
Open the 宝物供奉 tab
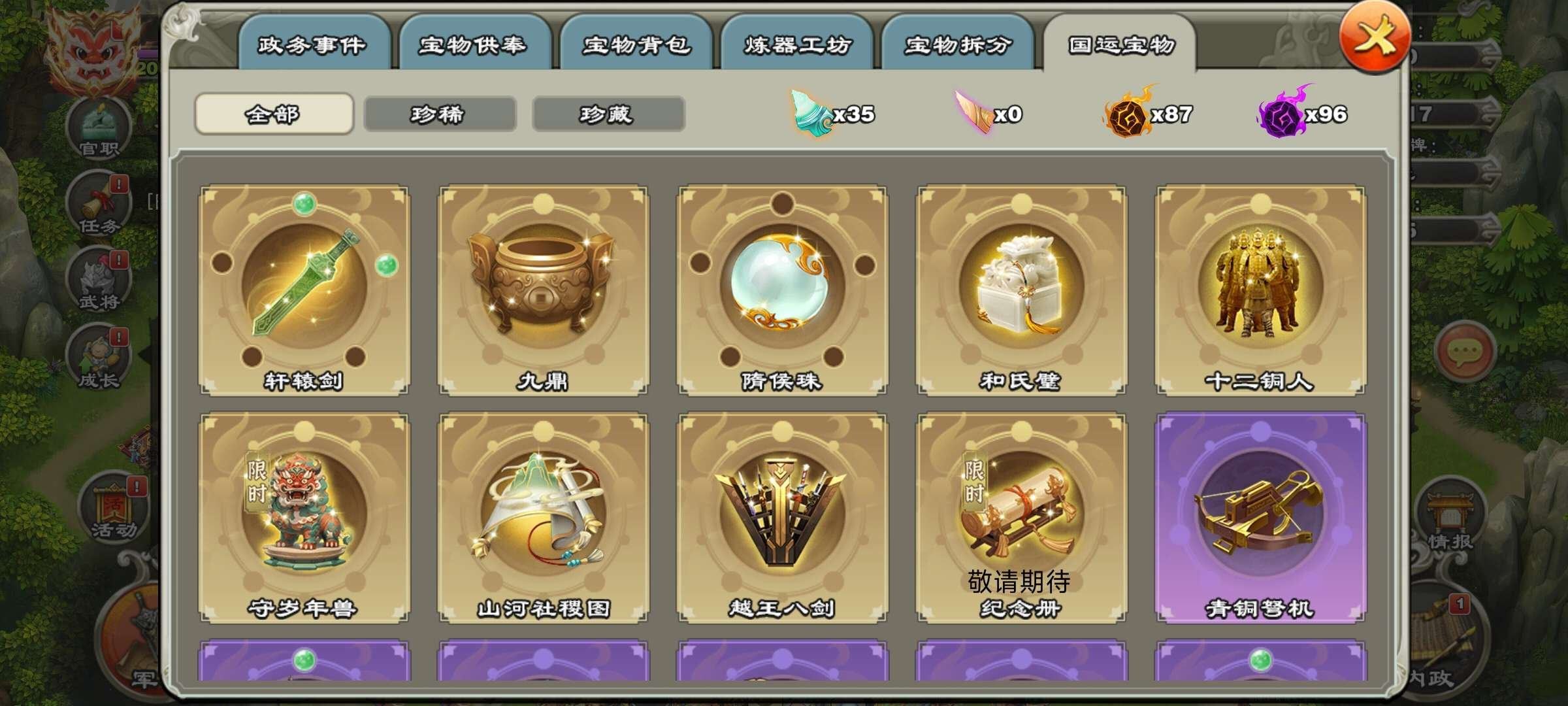[474, 44]
